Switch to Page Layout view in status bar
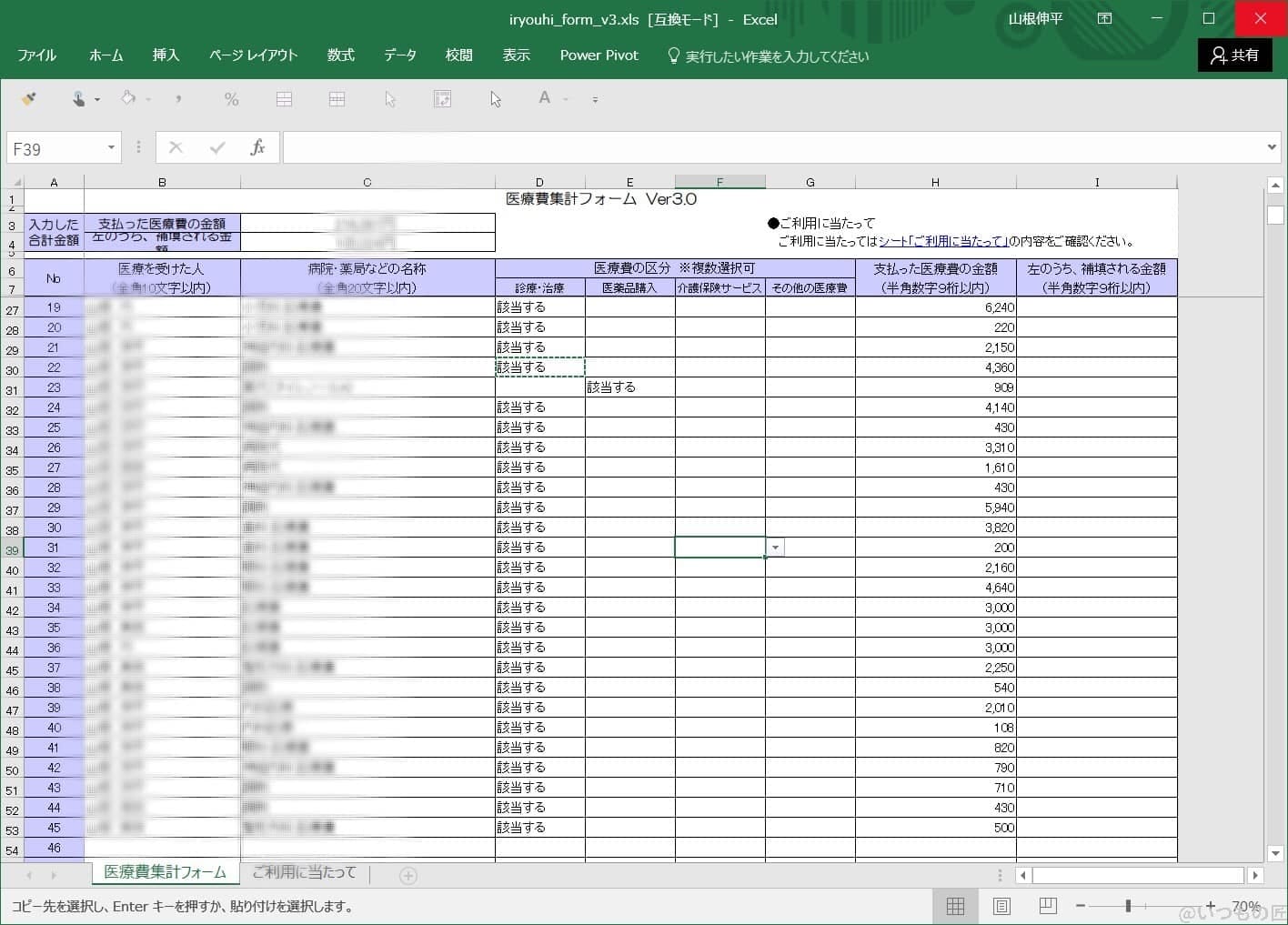This screenshot has height=925, width=1288. 1001,906
